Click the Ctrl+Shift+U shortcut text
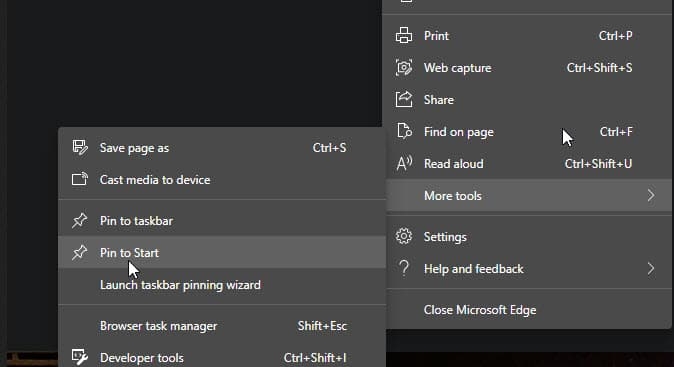This screenshot has width=674, height=367. pos(598,164)
